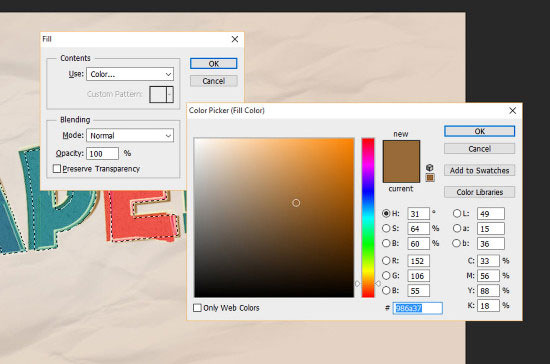Expand the Custom Pattern picker
This screenshot has height=364, width=550.
pyautogui.click(x=170, y=94)
